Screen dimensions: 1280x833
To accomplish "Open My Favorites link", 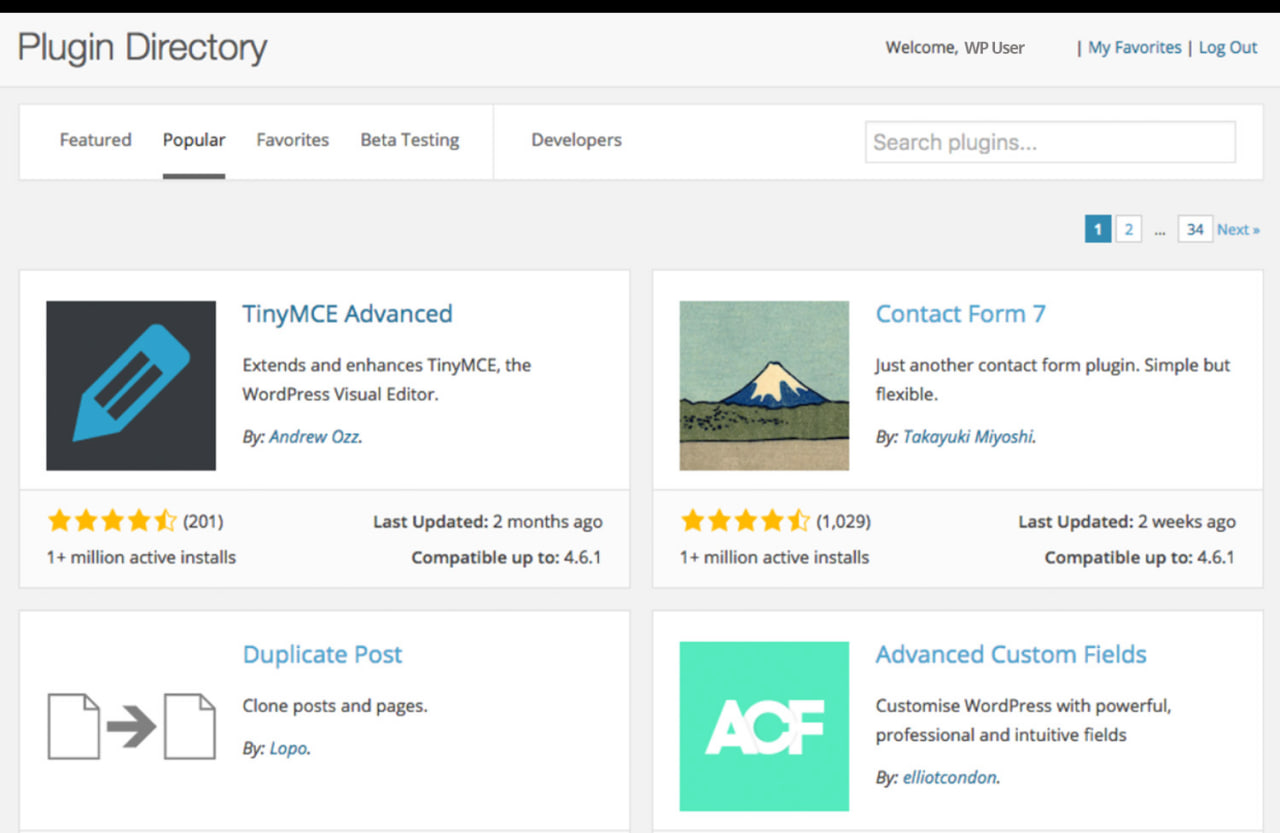I will point(1134,47).
